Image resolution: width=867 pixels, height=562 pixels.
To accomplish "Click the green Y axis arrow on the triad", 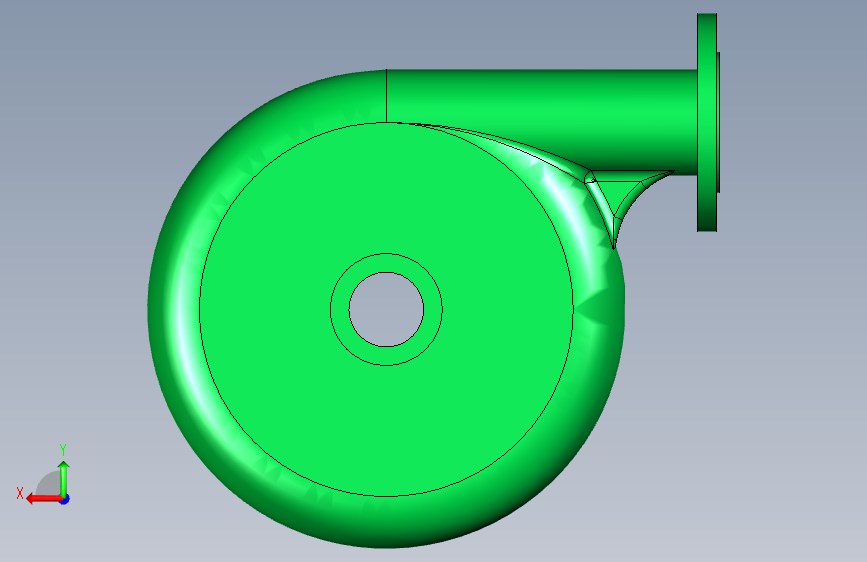I will click(64, 480).
